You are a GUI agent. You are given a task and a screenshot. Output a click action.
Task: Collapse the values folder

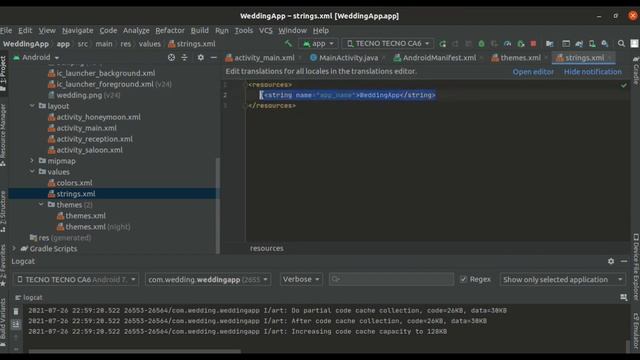coord(32,172)
